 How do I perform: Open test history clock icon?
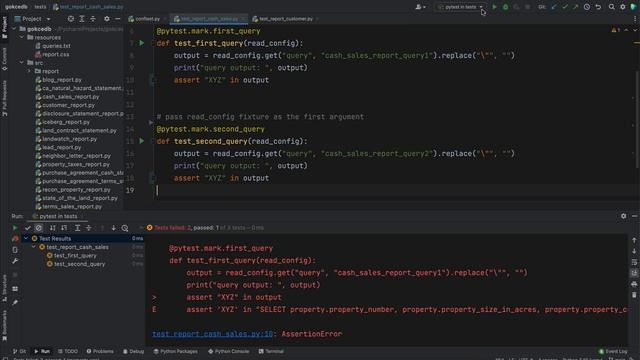click(125, 228)
